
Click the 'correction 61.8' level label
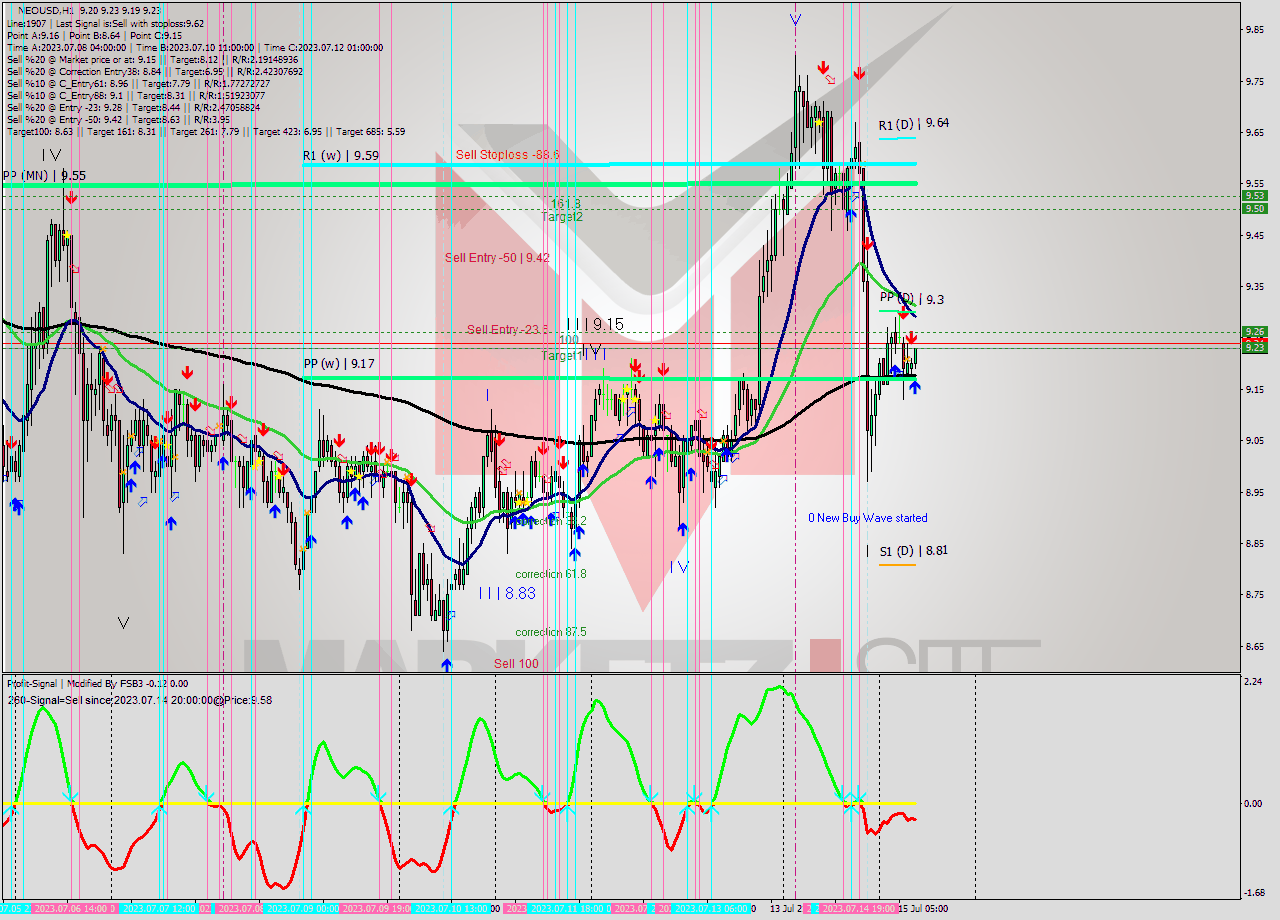551,574
